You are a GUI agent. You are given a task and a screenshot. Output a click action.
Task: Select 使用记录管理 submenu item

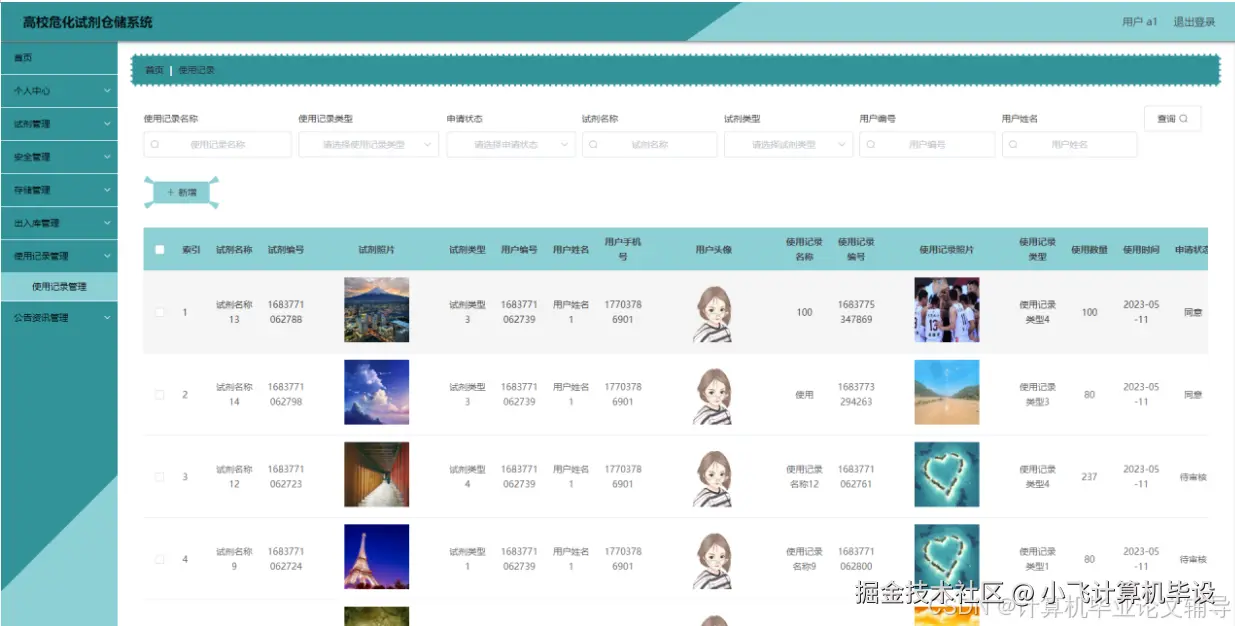[x=64, y=287]
